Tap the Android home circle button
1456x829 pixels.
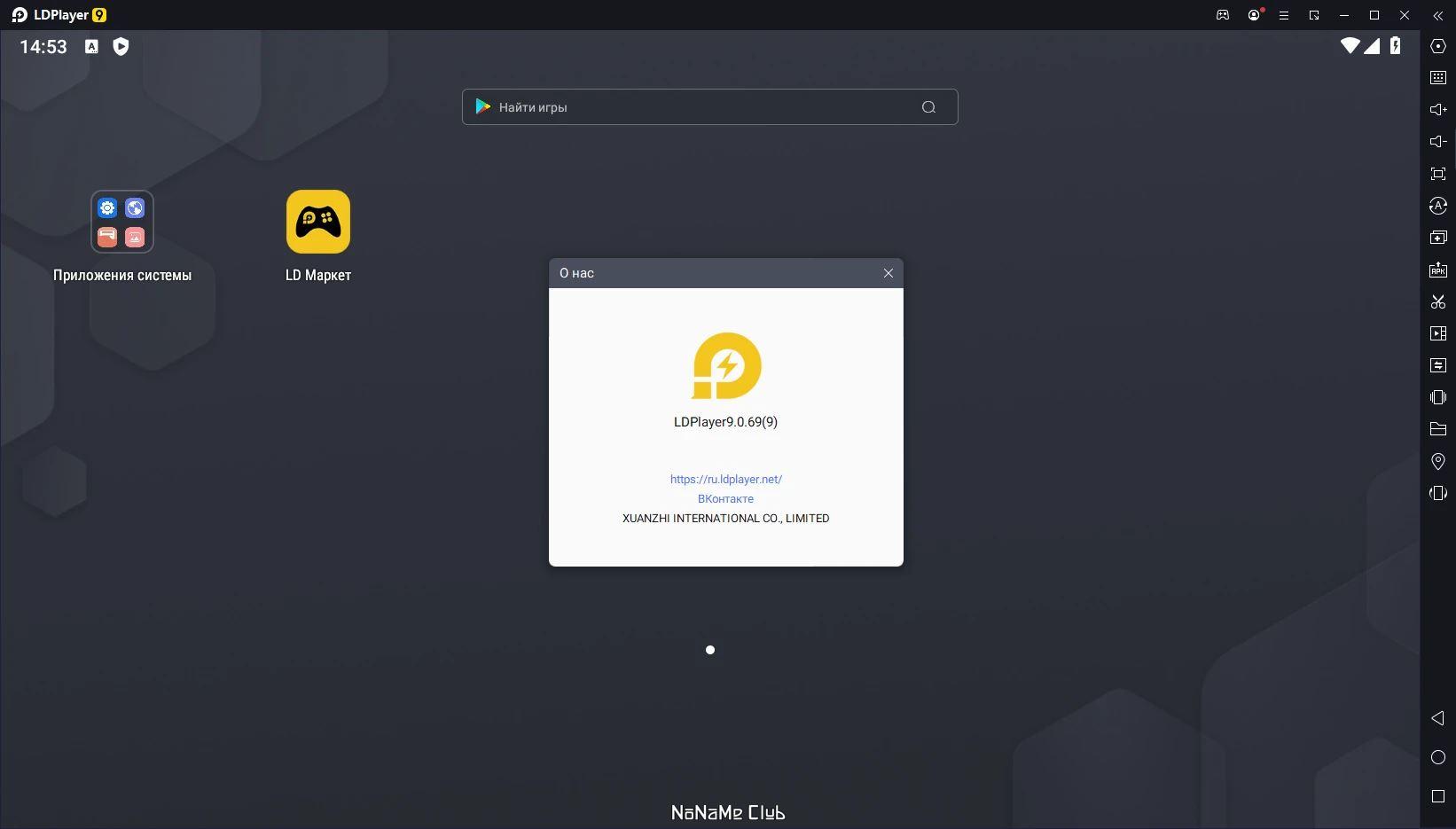(x=1438, y=757)
